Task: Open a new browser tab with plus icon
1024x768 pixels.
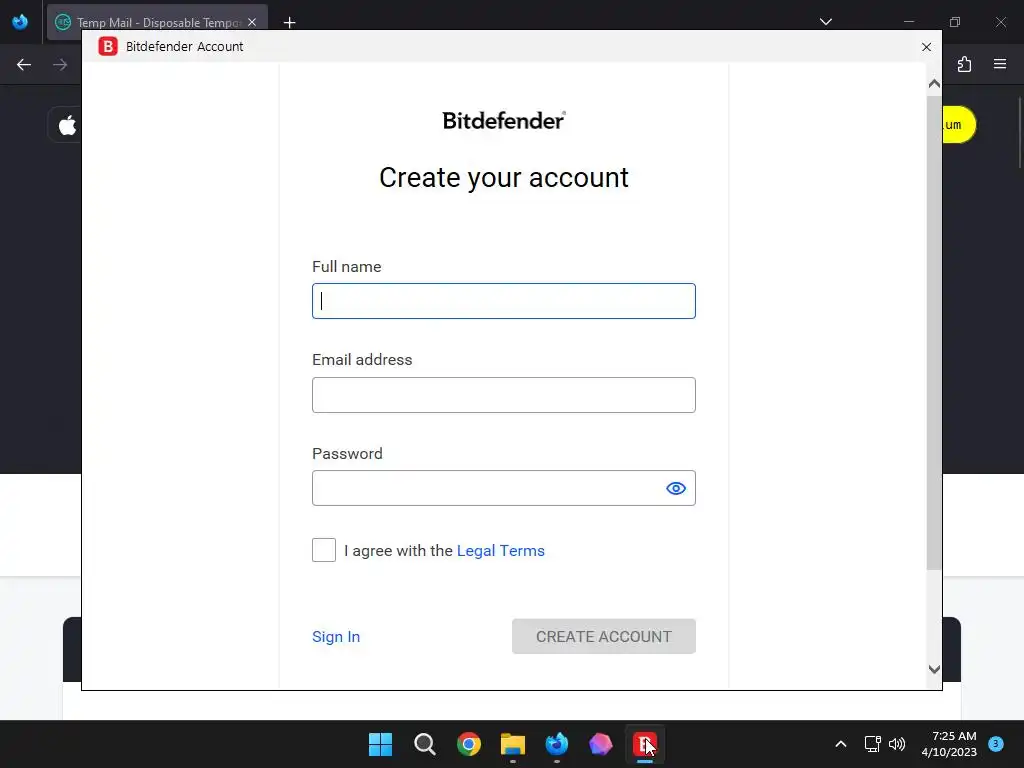Action: click(289, 23)
